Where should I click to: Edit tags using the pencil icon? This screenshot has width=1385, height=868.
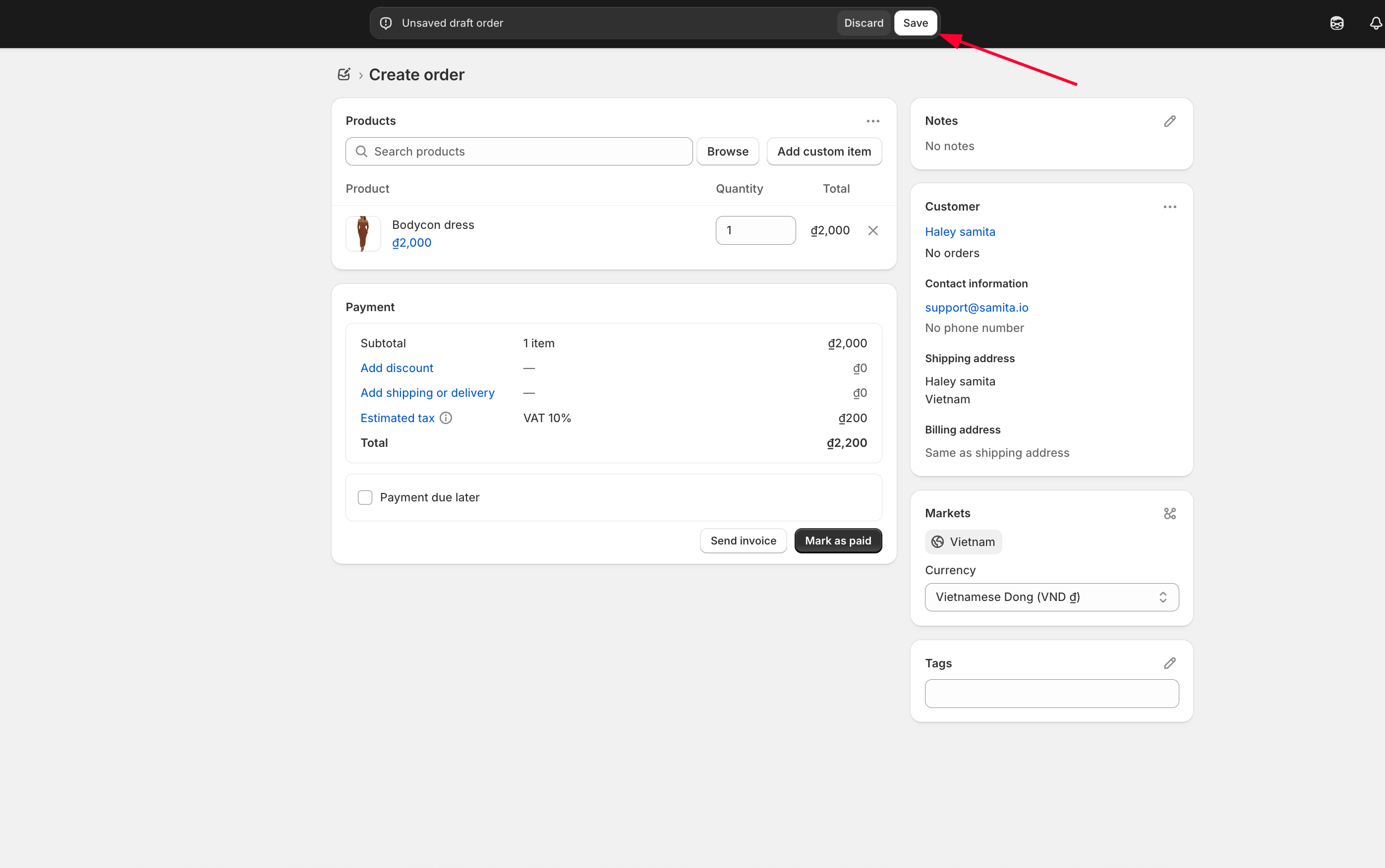pos(1170,663)
